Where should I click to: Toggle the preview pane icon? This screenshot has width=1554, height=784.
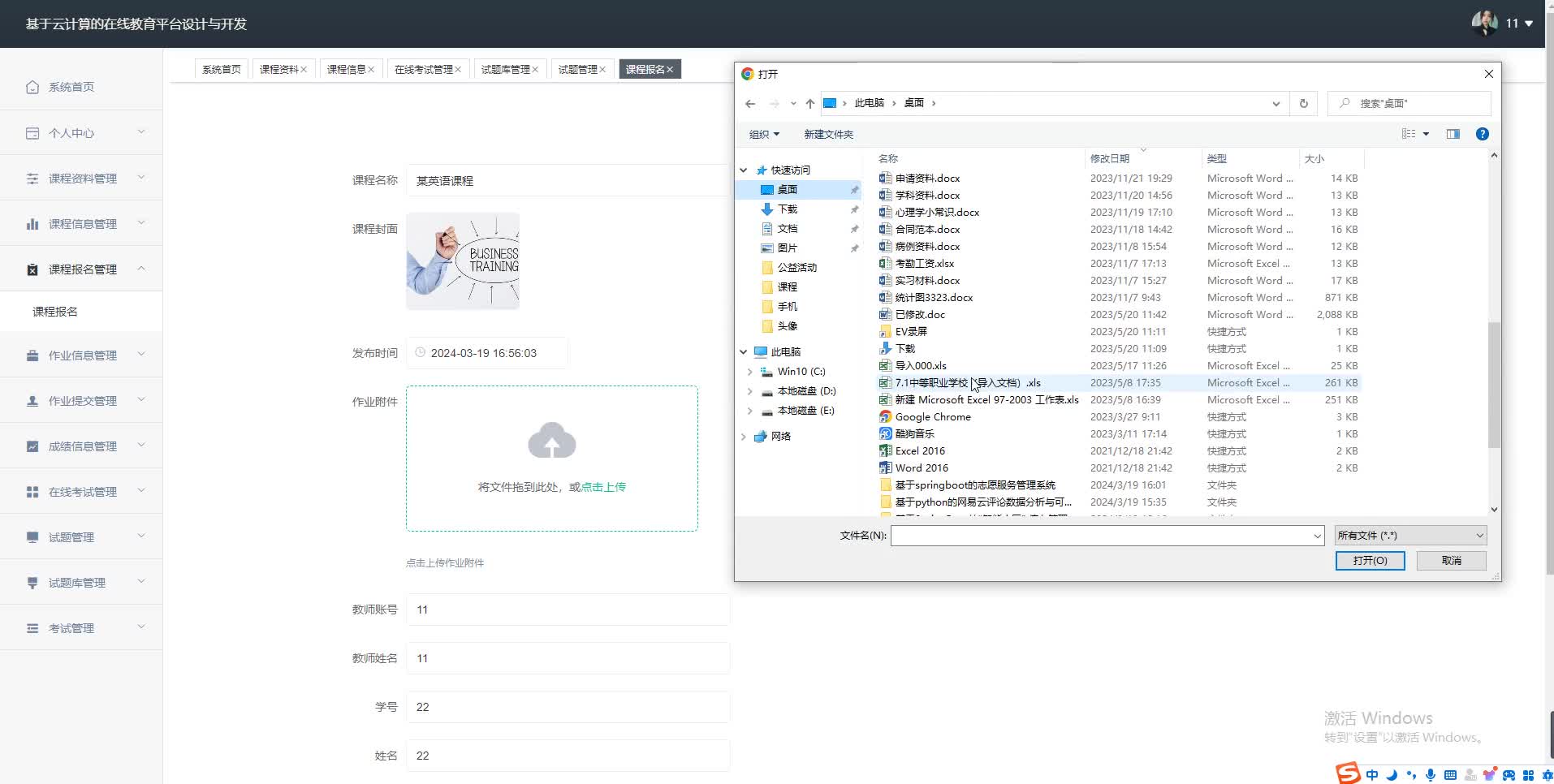click(x=1453, y=134)
